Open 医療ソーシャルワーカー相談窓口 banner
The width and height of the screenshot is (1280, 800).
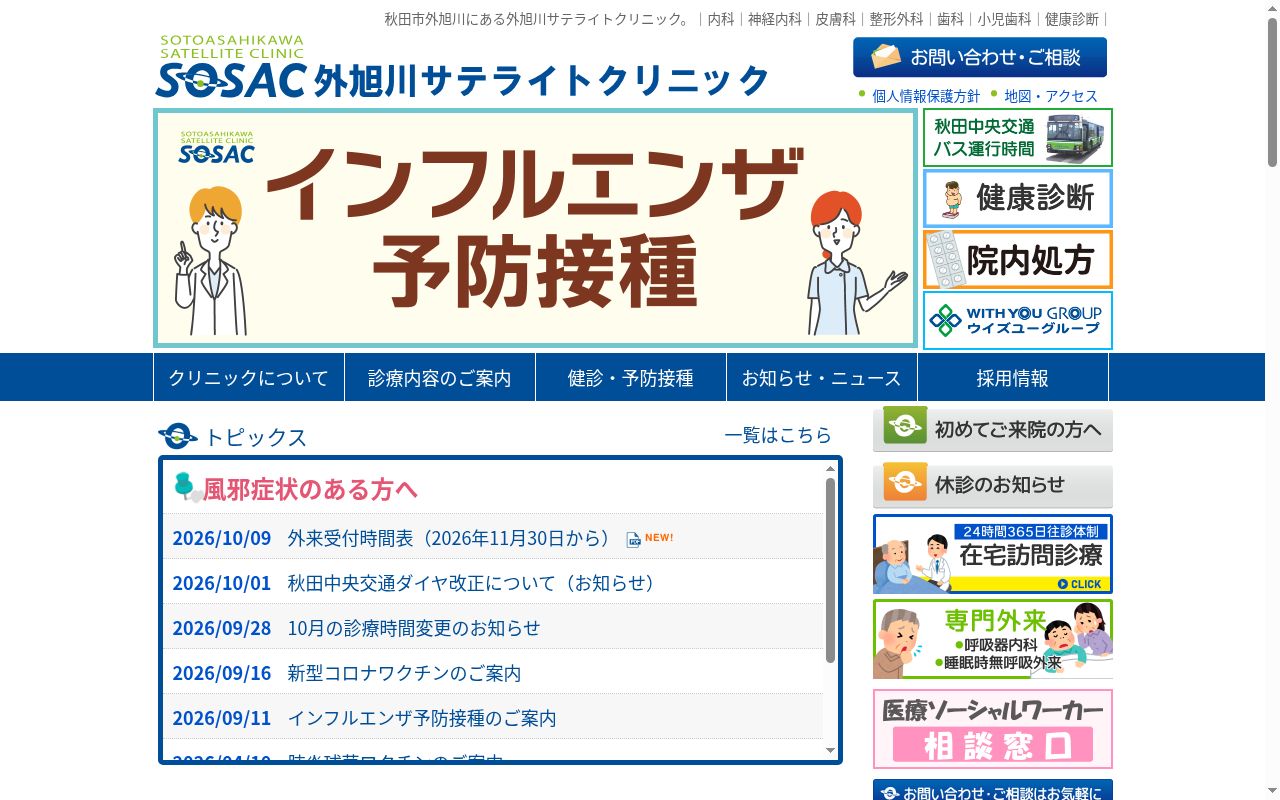[993, 729]
